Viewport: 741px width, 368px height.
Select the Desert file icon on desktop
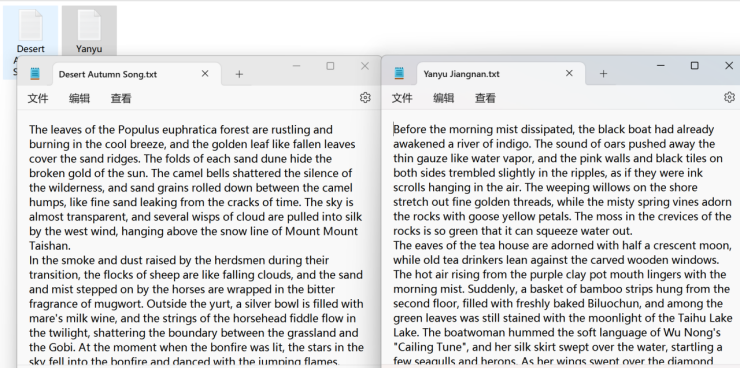click(31, 31)
